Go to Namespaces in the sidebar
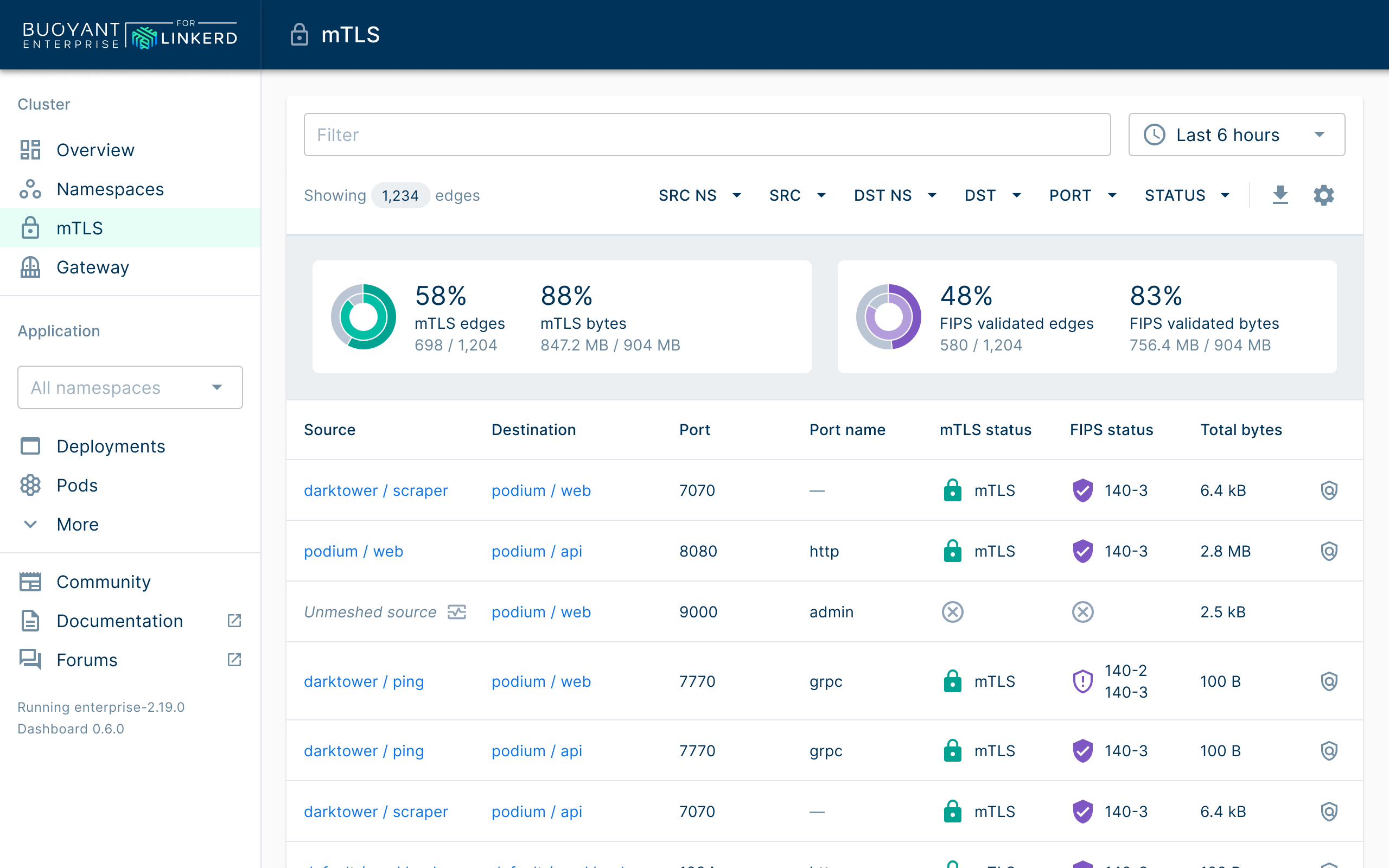Screen dimensions: 1389x868 coord(110,189)
